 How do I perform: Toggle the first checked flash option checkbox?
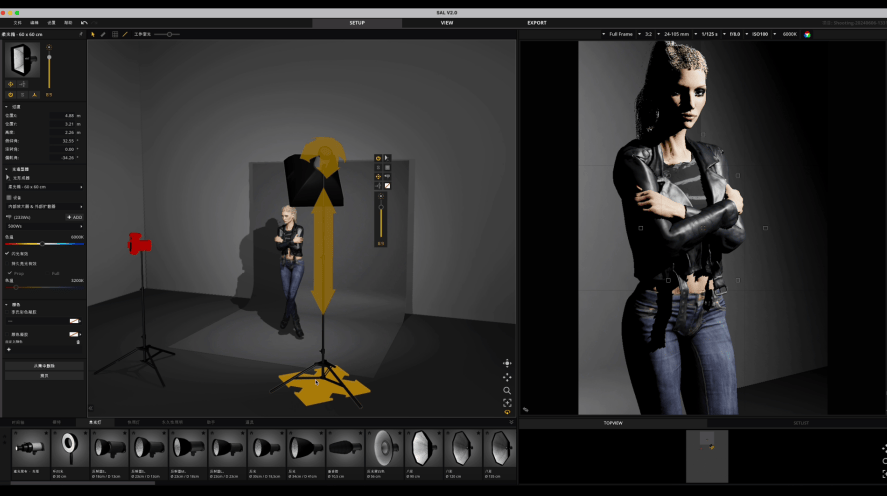tap(7, 254)
